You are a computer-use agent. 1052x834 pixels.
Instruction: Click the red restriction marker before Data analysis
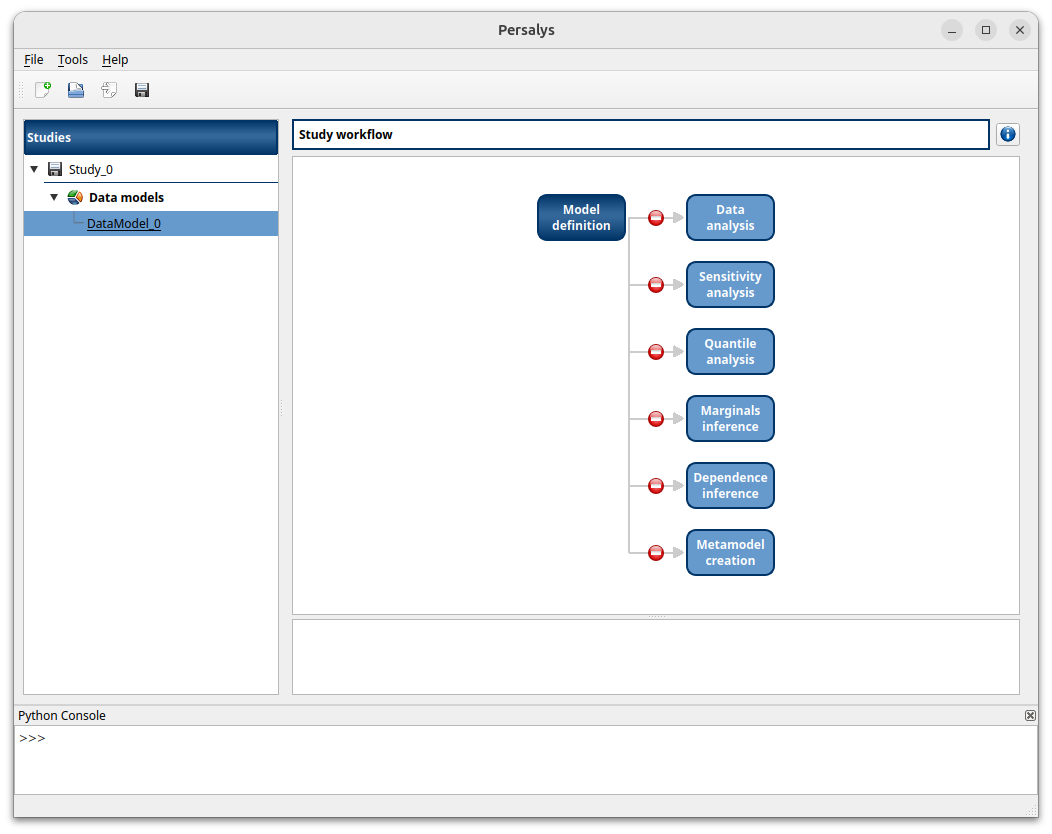(x=655, y=217)
